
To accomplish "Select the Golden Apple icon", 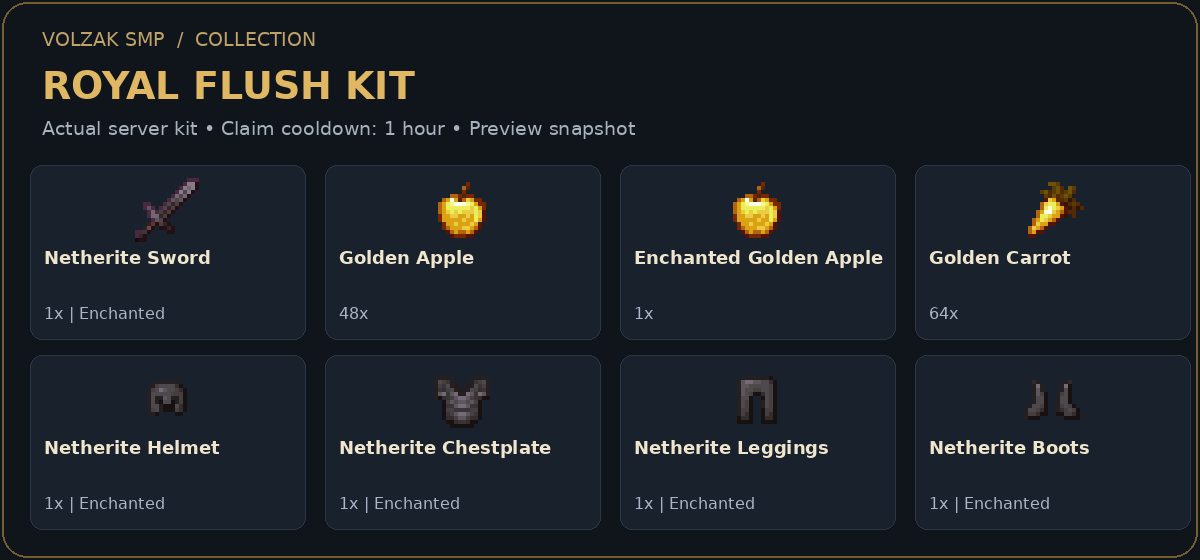I will coord(463,209).
